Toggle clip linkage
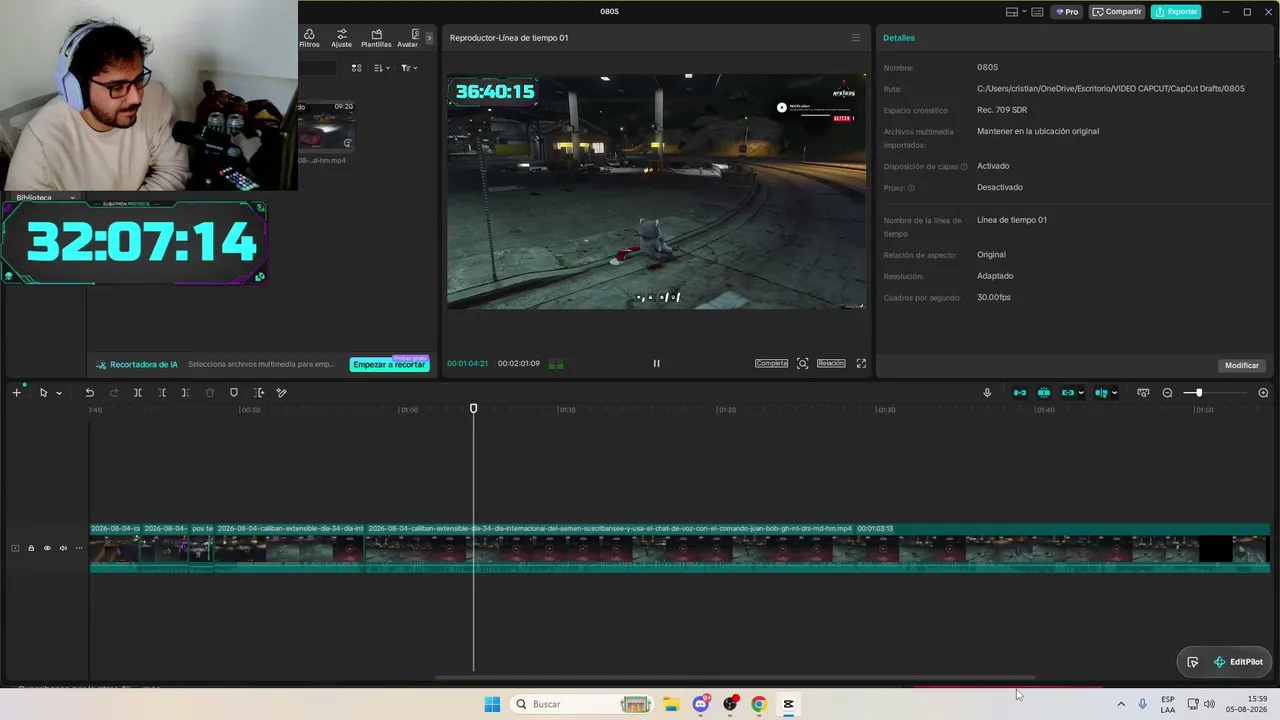This screenshot has width=1280, height=720. [x=1067, y=393]
